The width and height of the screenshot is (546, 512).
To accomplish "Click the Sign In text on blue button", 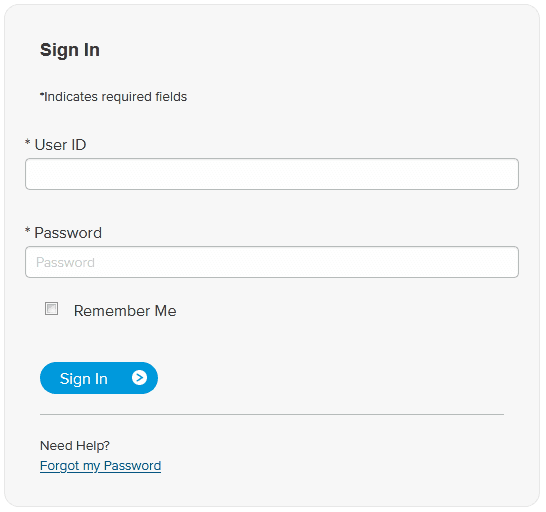I will point(84,379).
